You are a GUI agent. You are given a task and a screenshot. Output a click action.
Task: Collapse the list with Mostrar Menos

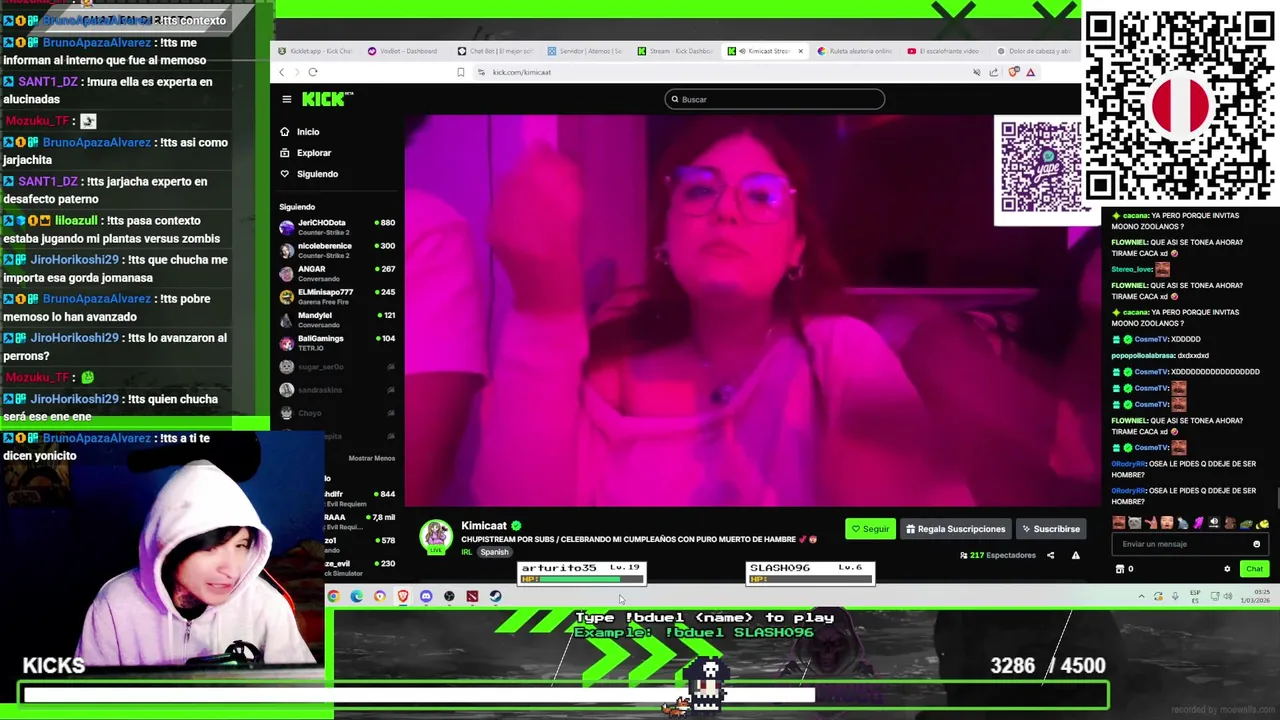pyautogui.click(x=371, y=458)
